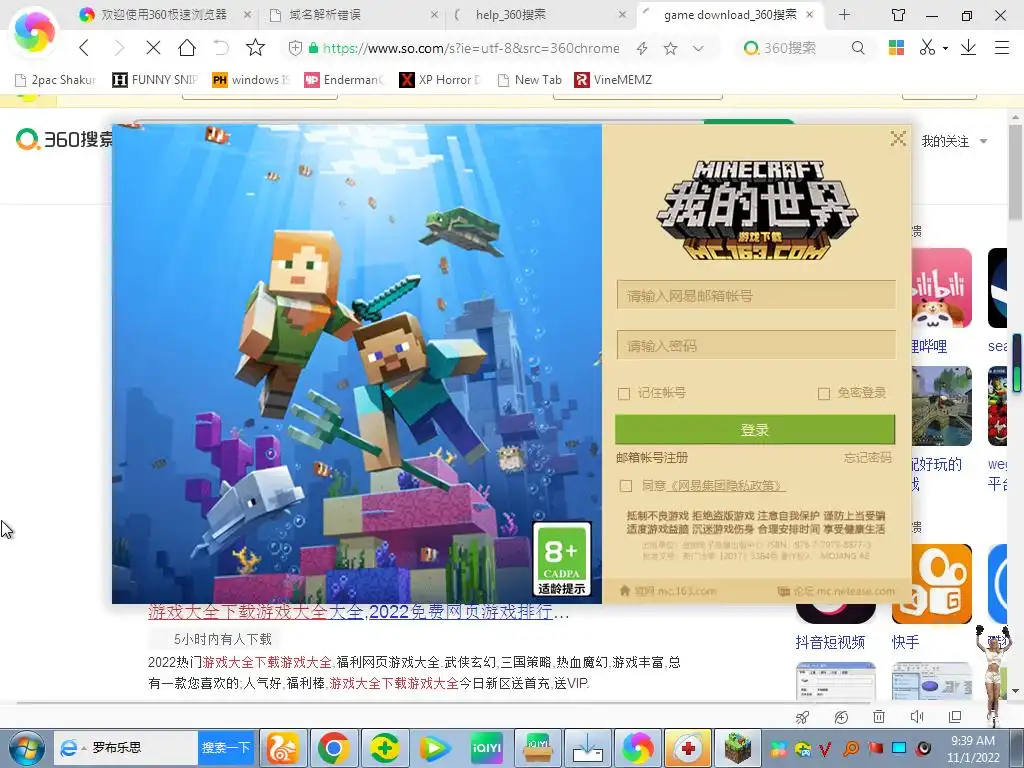This screenshot has height=768, width=1024.
Task: Open the 网易集团隐私政策 link
Action: point(728,486)
